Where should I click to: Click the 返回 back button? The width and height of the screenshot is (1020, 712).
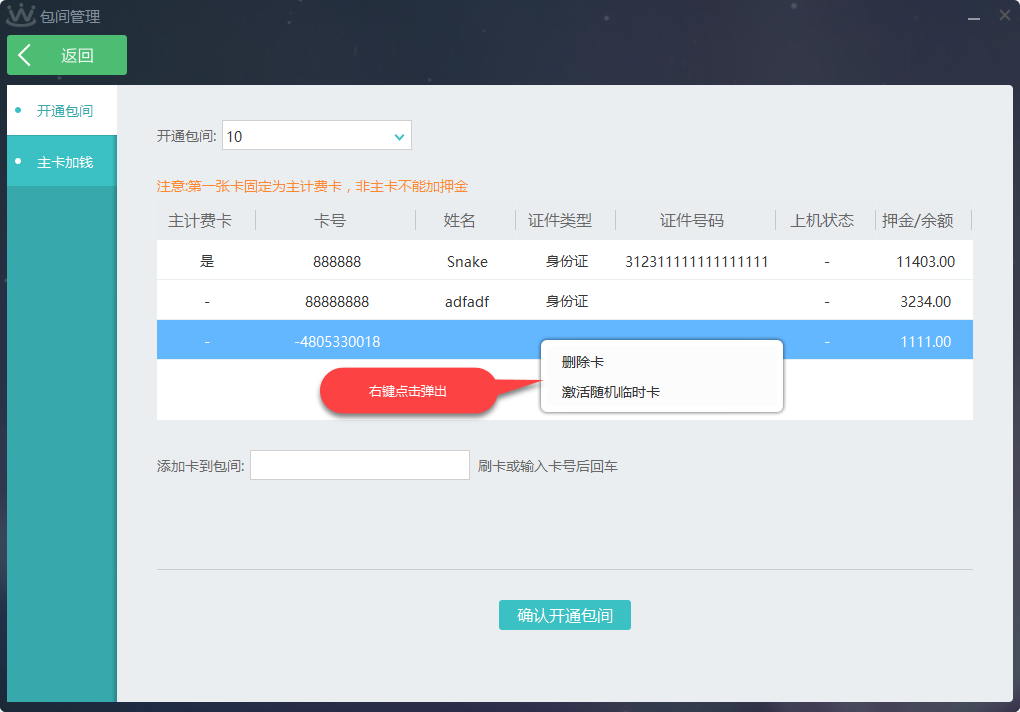[x=67, y=55]
